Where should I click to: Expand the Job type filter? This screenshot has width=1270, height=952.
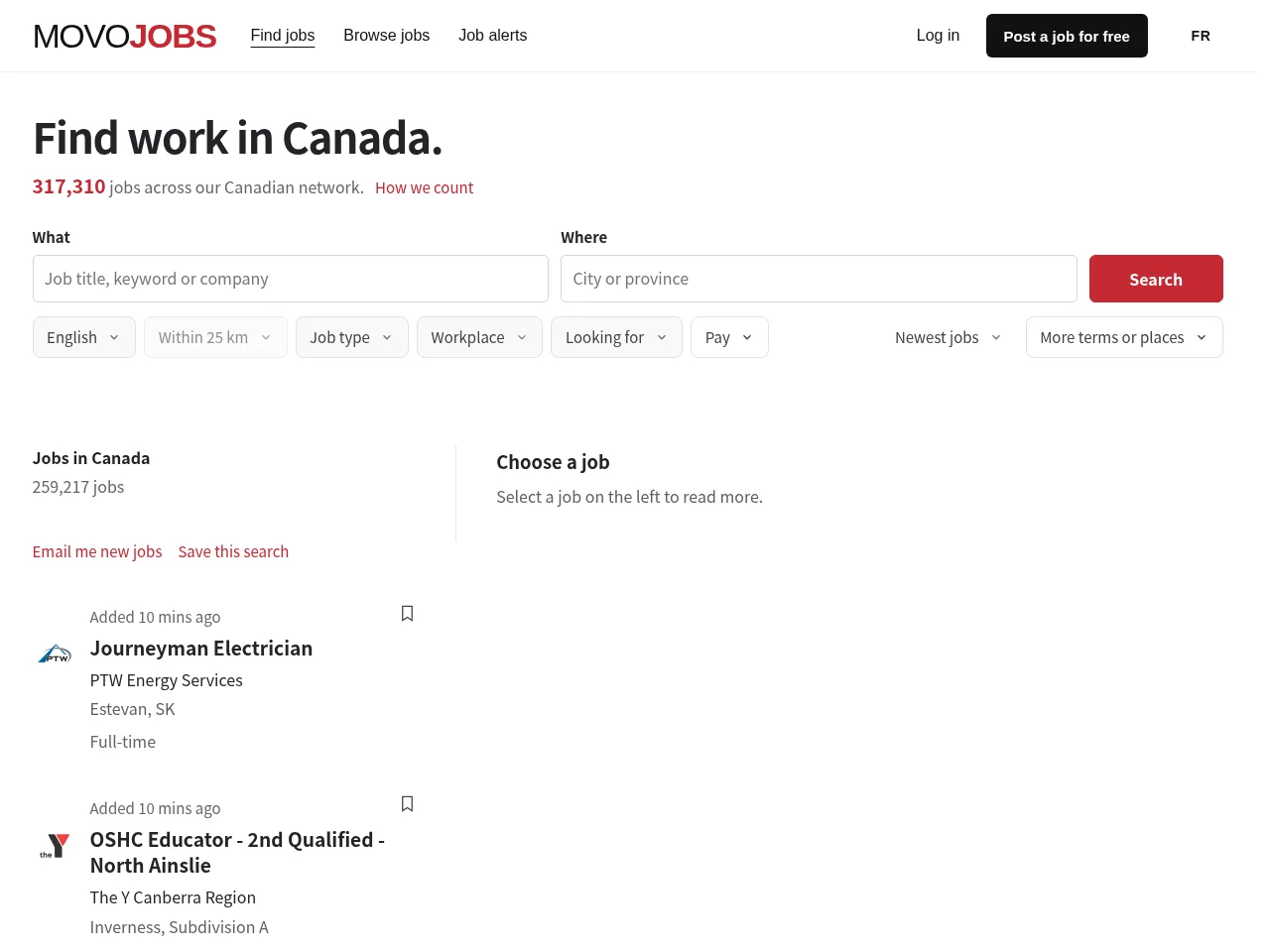click(352, 337)
